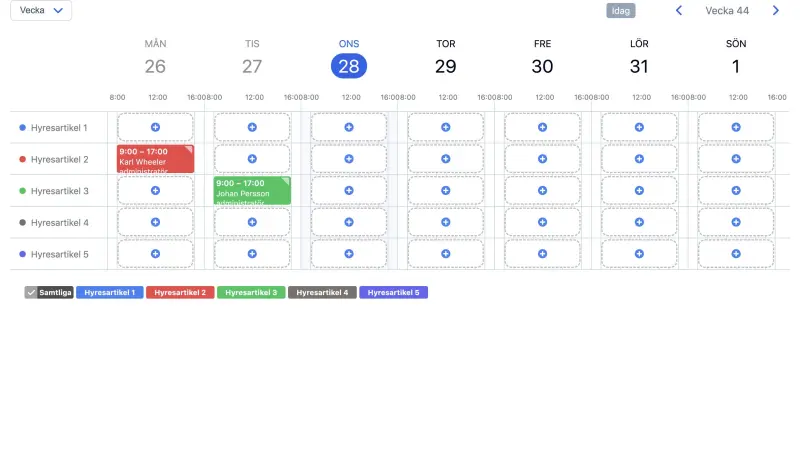
Task: Add booking for Hyresartikel 5 on Monday 26
Action: (155, 254)
